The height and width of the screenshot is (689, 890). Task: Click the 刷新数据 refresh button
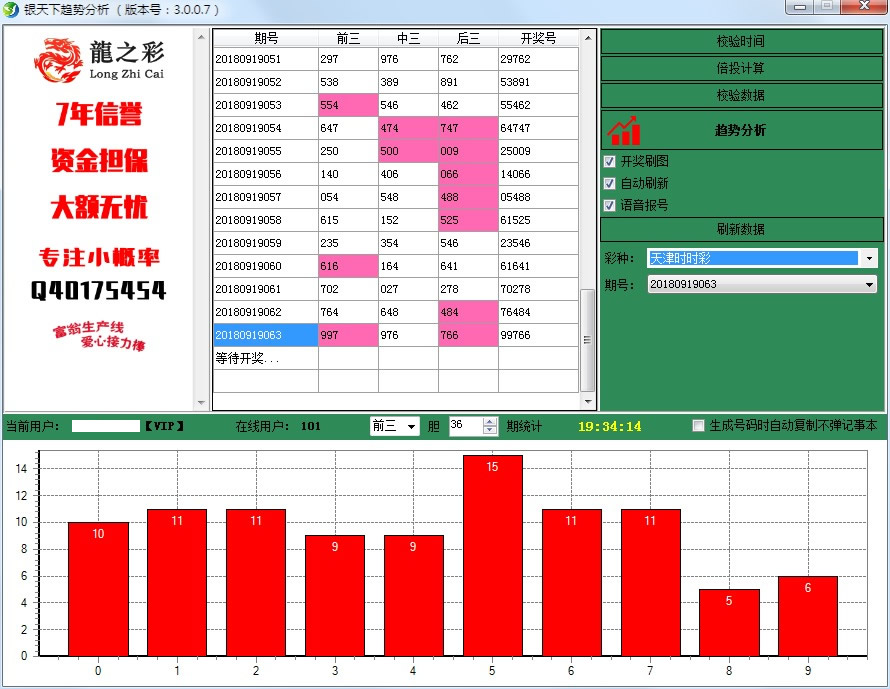pos(741,229)
